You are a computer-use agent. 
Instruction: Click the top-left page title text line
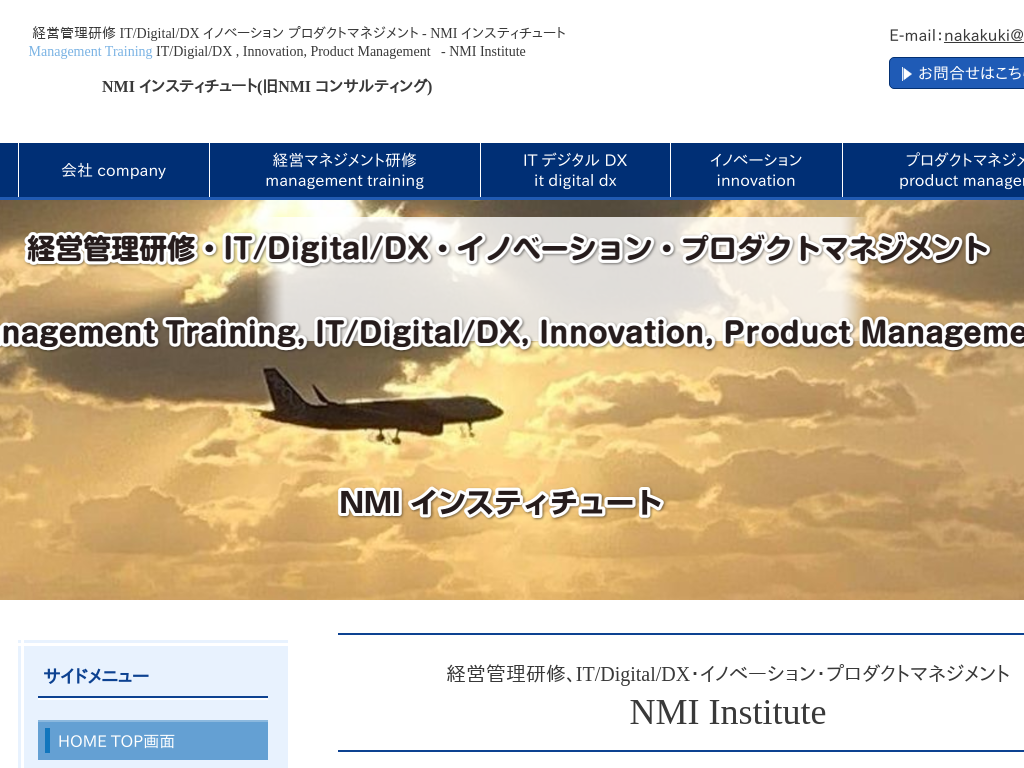tap(297, 32)
